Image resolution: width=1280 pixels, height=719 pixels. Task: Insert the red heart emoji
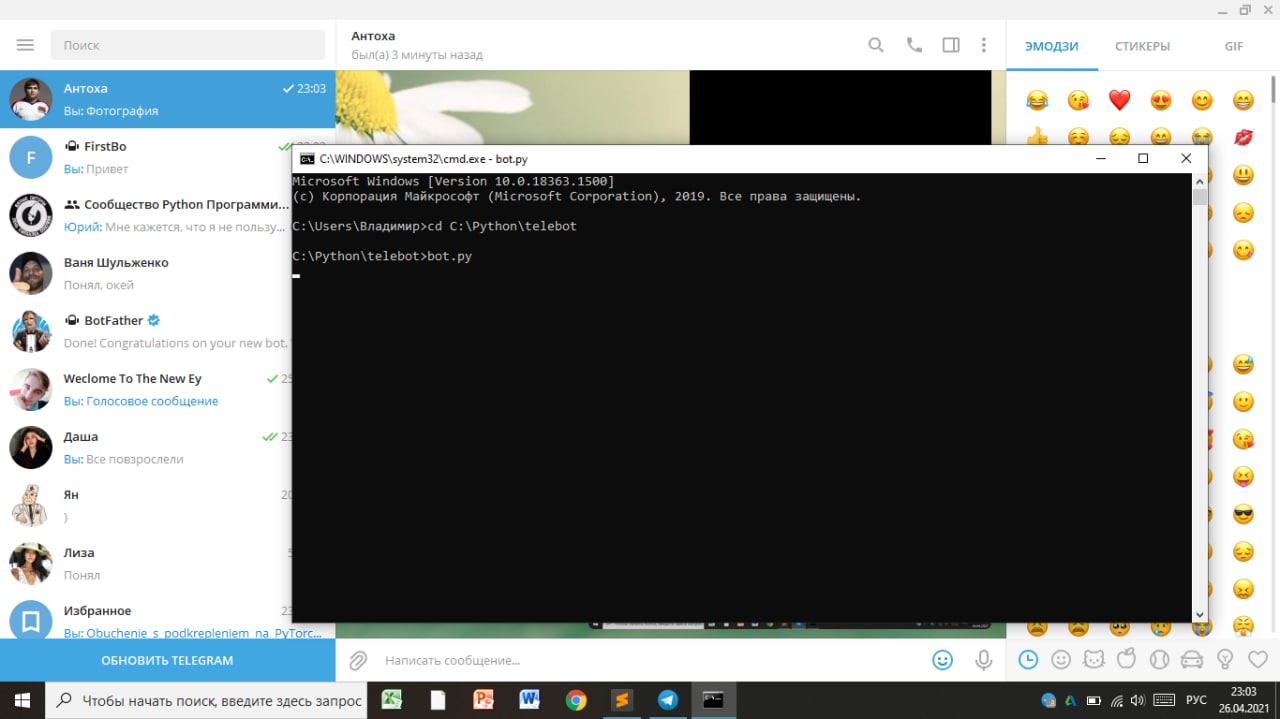1119,100
